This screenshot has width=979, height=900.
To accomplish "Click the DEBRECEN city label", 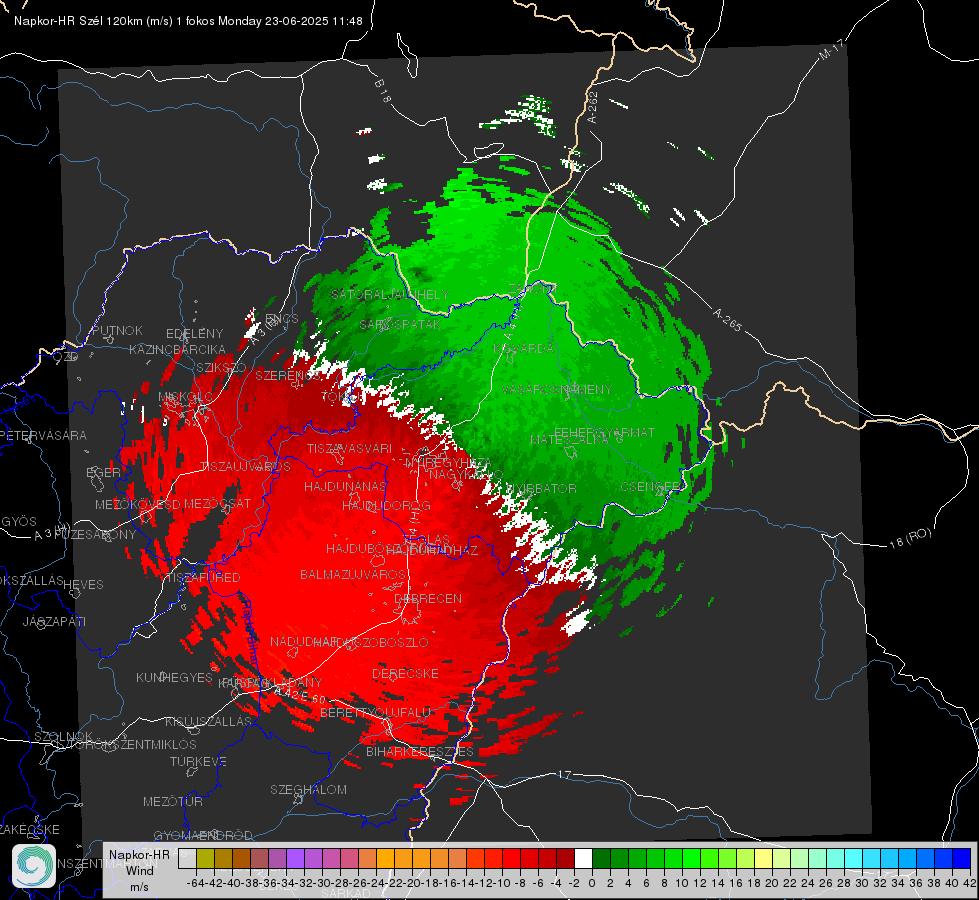I will point(428,598).
